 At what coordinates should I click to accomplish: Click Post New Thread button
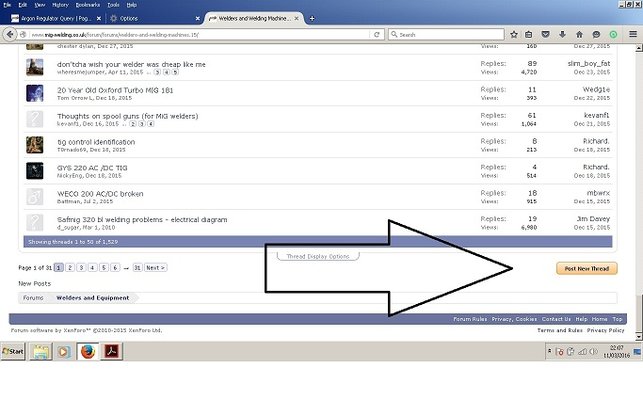click(x=586, y=268)
